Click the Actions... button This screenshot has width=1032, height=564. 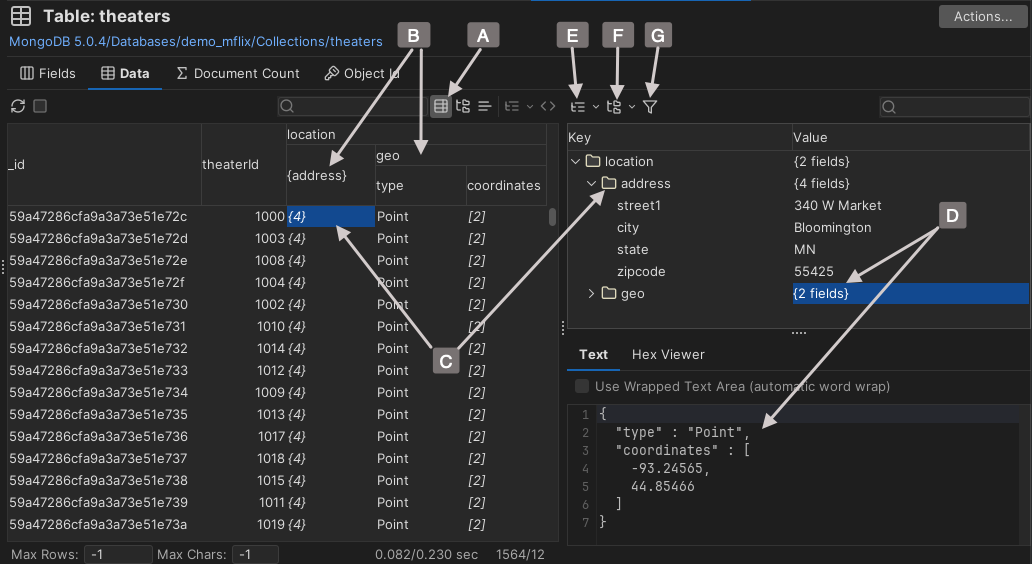pos(983,16)
